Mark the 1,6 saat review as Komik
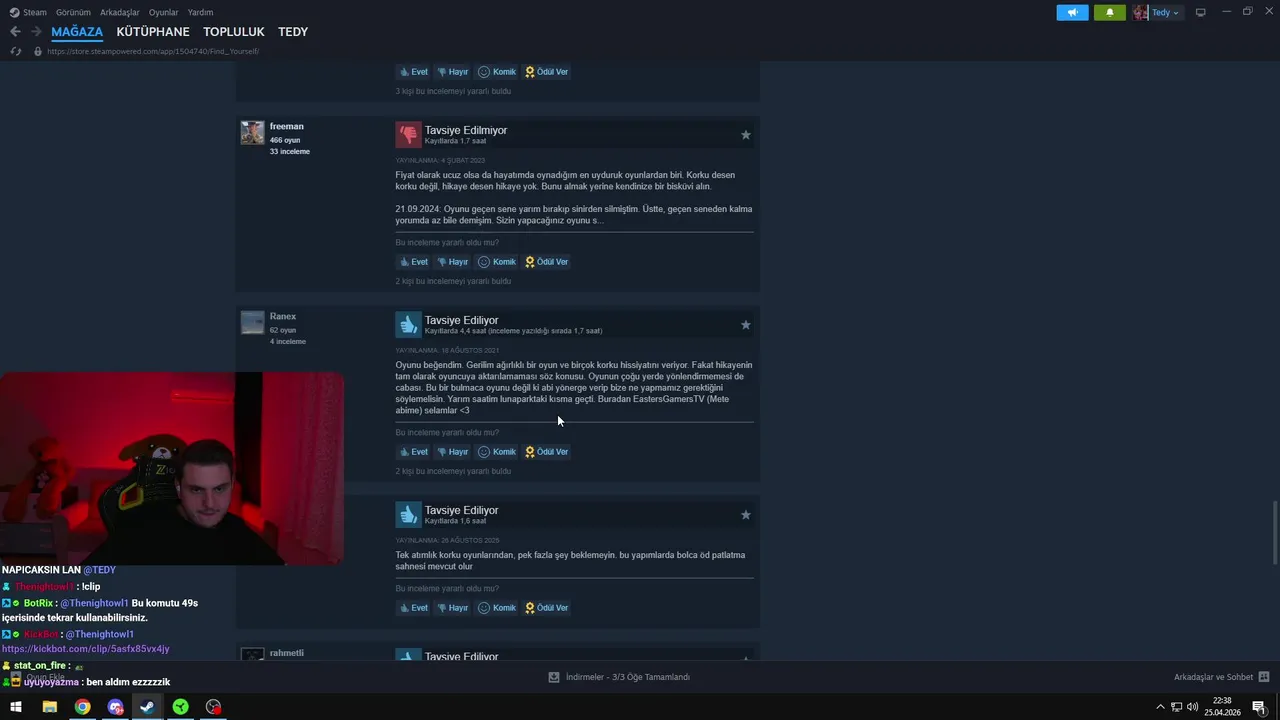 click(497, 608)
